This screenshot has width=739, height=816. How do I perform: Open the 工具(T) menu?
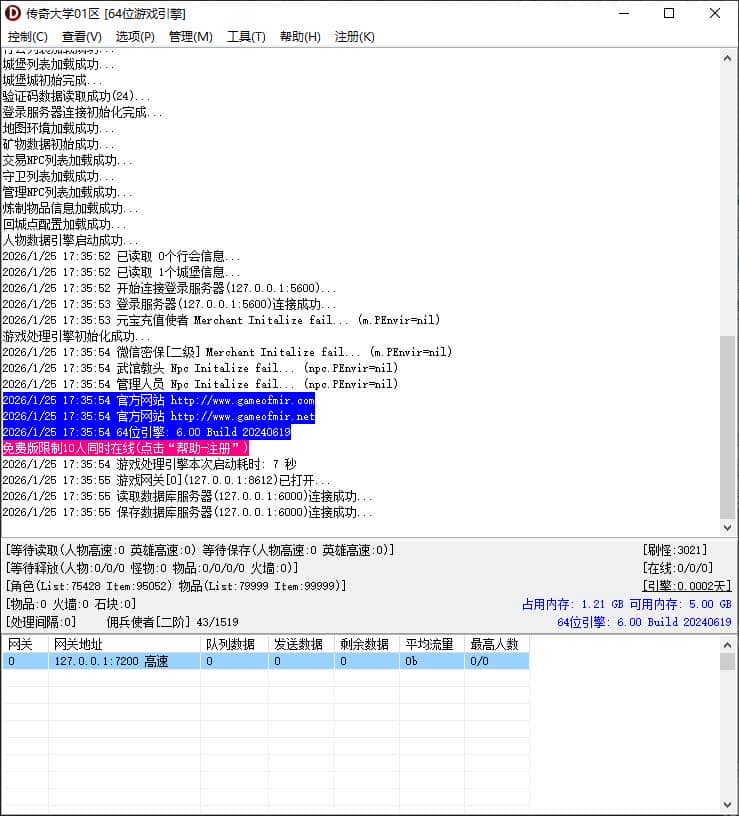tap(246, 37)
